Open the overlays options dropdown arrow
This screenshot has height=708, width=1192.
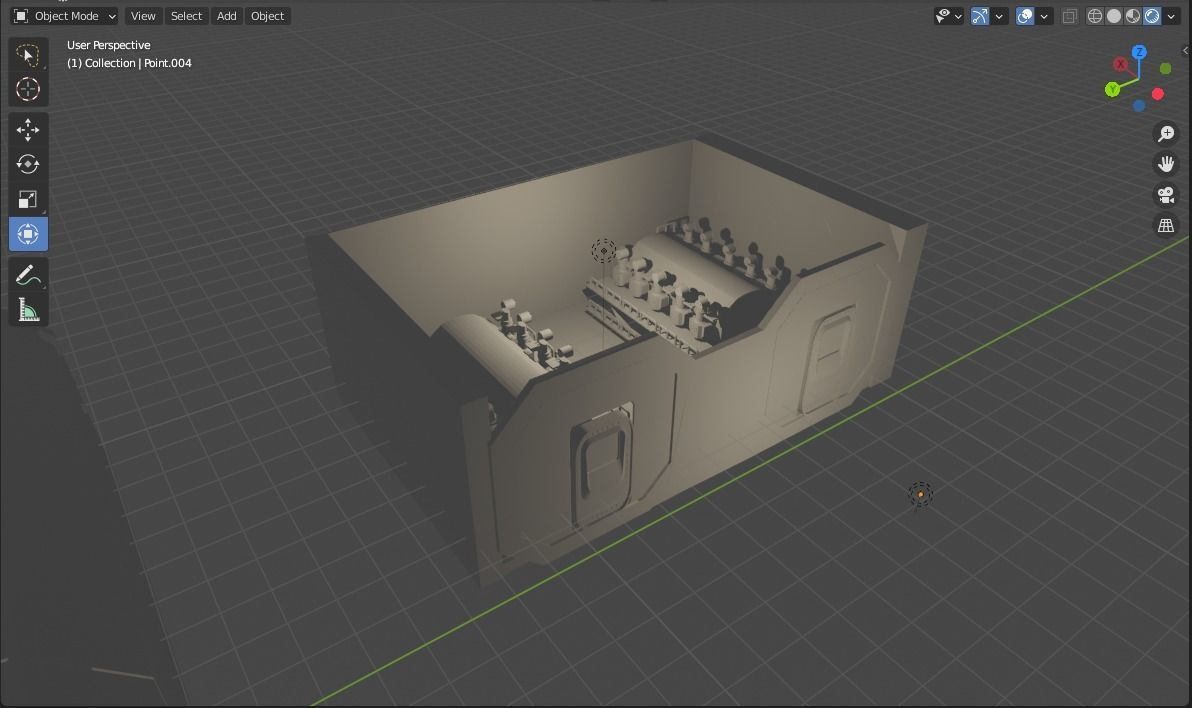click(1044, 16)
